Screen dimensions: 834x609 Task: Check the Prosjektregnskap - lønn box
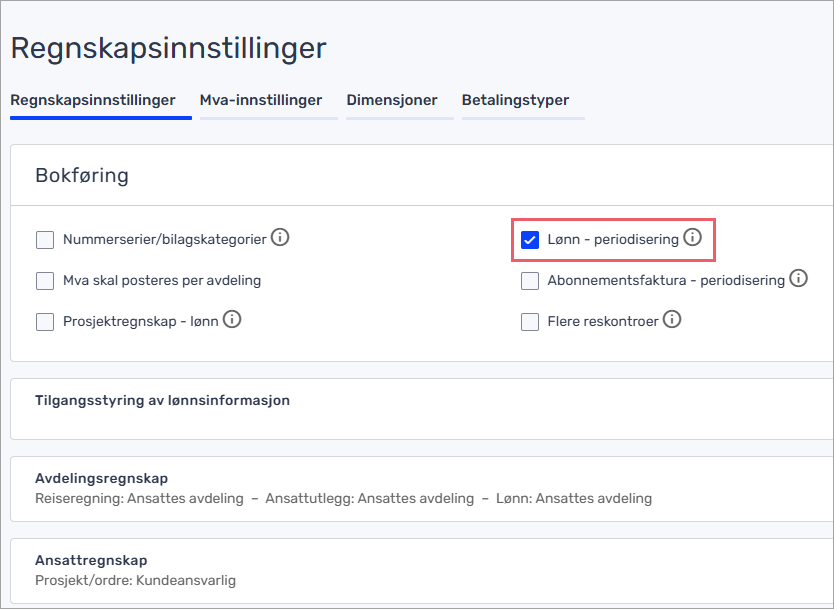tap(45, 322)
